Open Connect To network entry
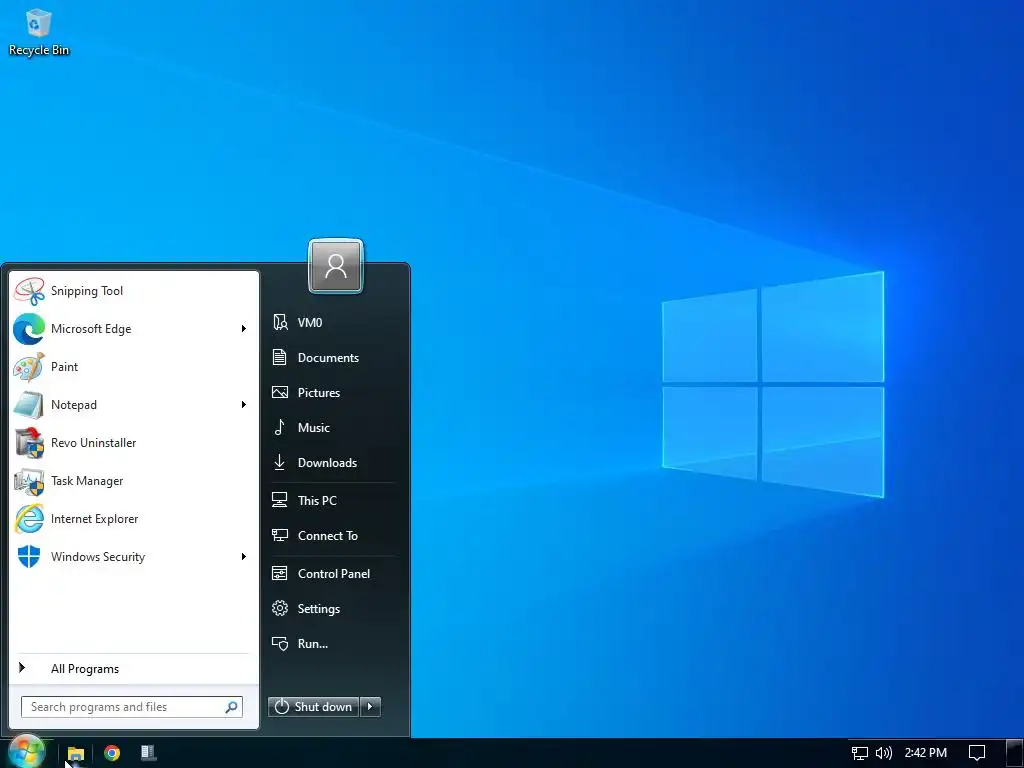 click(x=333, y=536)
